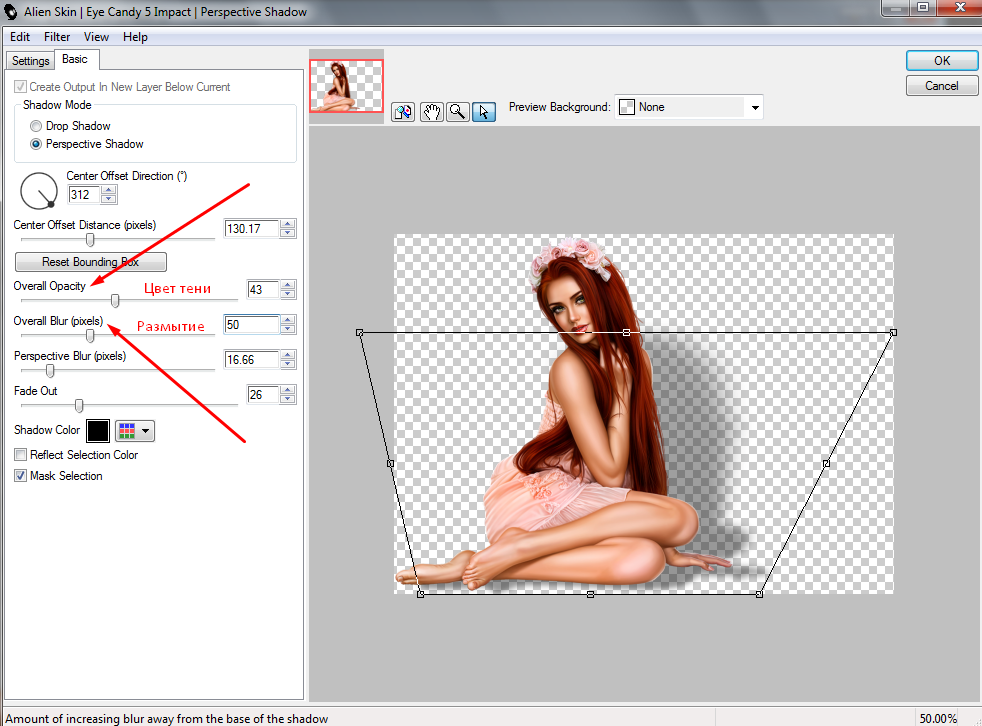Screen dimensions: 982x726
Task: Switch to the Settings tab
Action: 31,61
